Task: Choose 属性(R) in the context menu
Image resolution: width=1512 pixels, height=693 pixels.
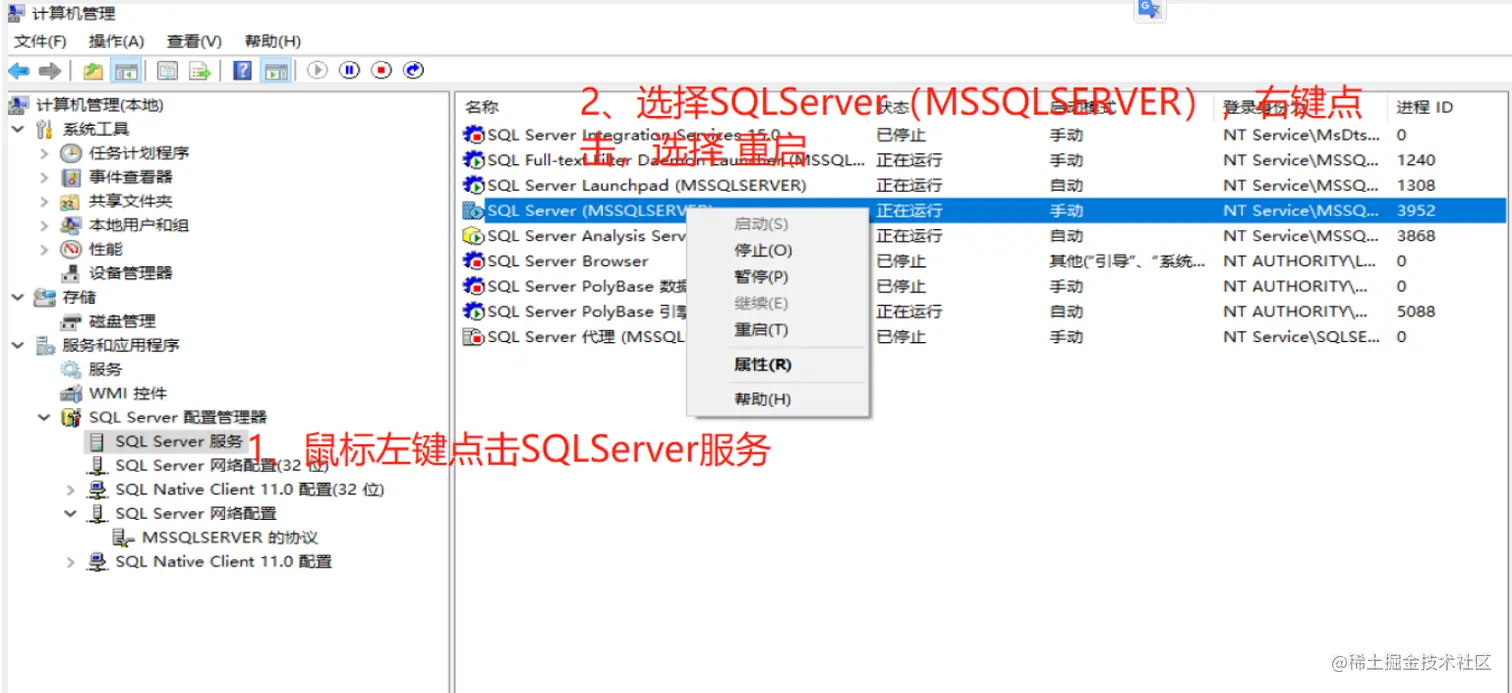Action: click(x=763, y=365)
